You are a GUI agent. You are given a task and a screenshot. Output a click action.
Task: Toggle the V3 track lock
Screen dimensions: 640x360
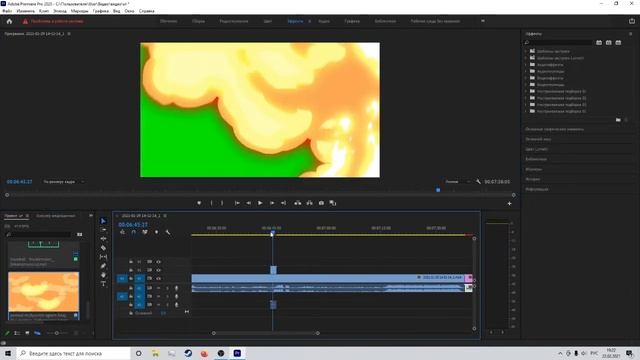click(131, 262)
